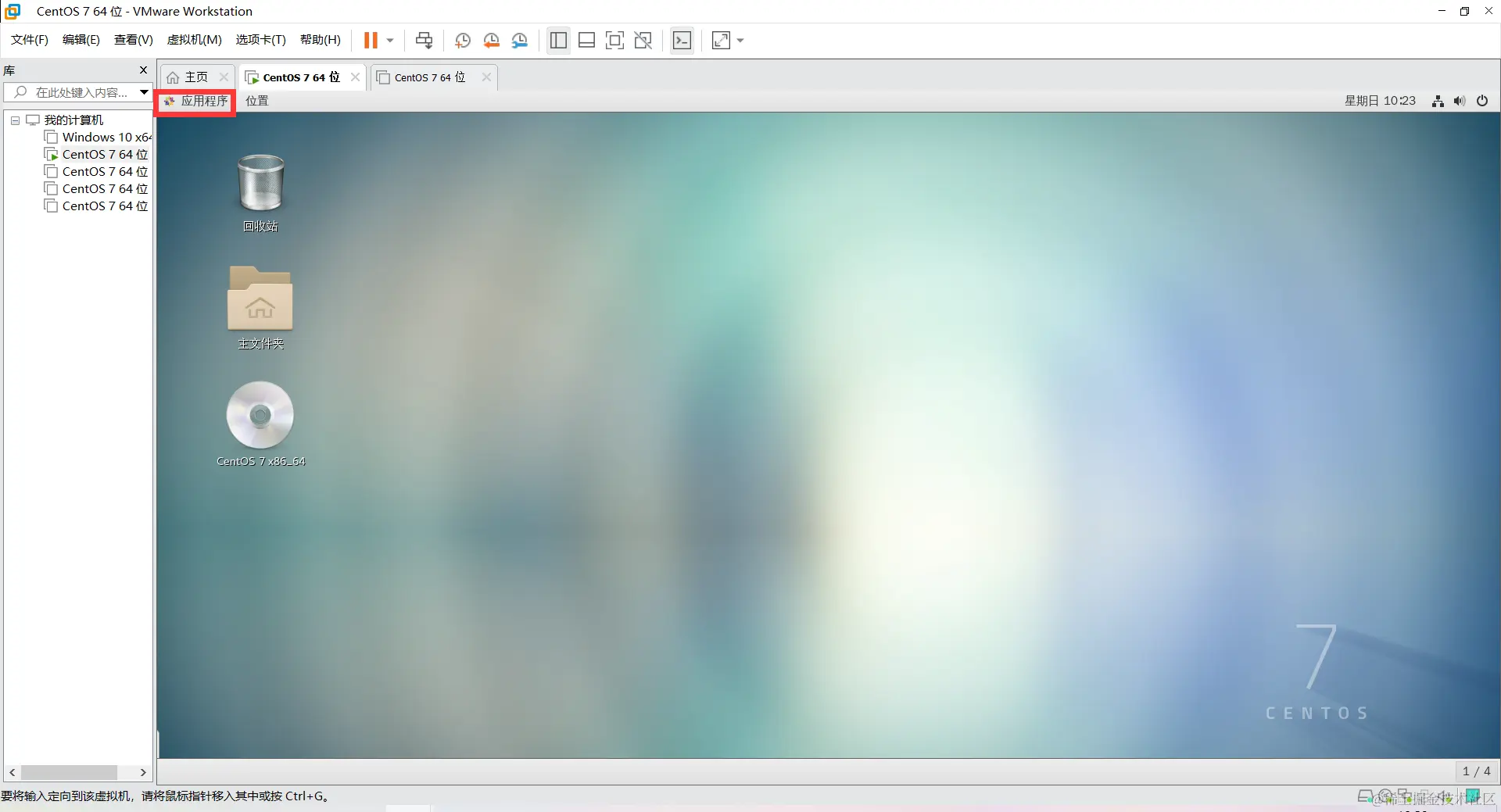Toggle the thumbnail bar view
Viewport: 1501px width, 812px height.
(586, 40)
